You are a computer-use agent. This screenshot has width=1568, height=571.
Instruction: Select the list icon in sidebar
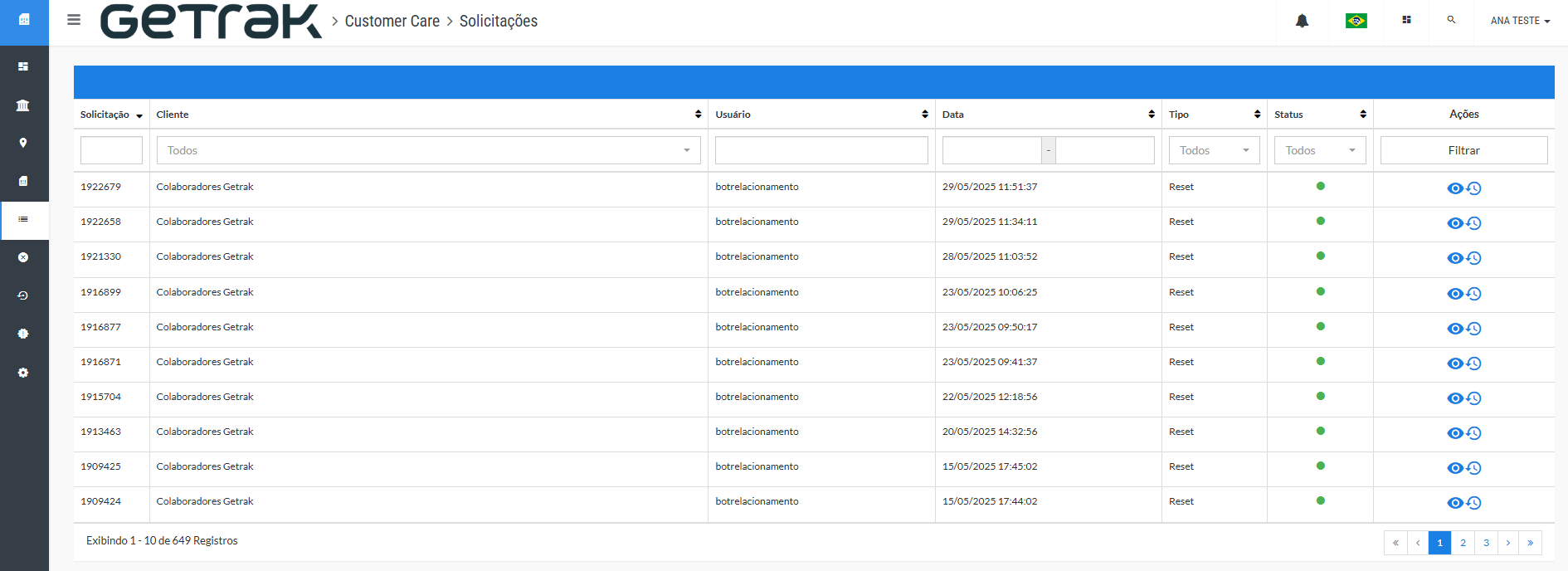(x=23, y=219)
